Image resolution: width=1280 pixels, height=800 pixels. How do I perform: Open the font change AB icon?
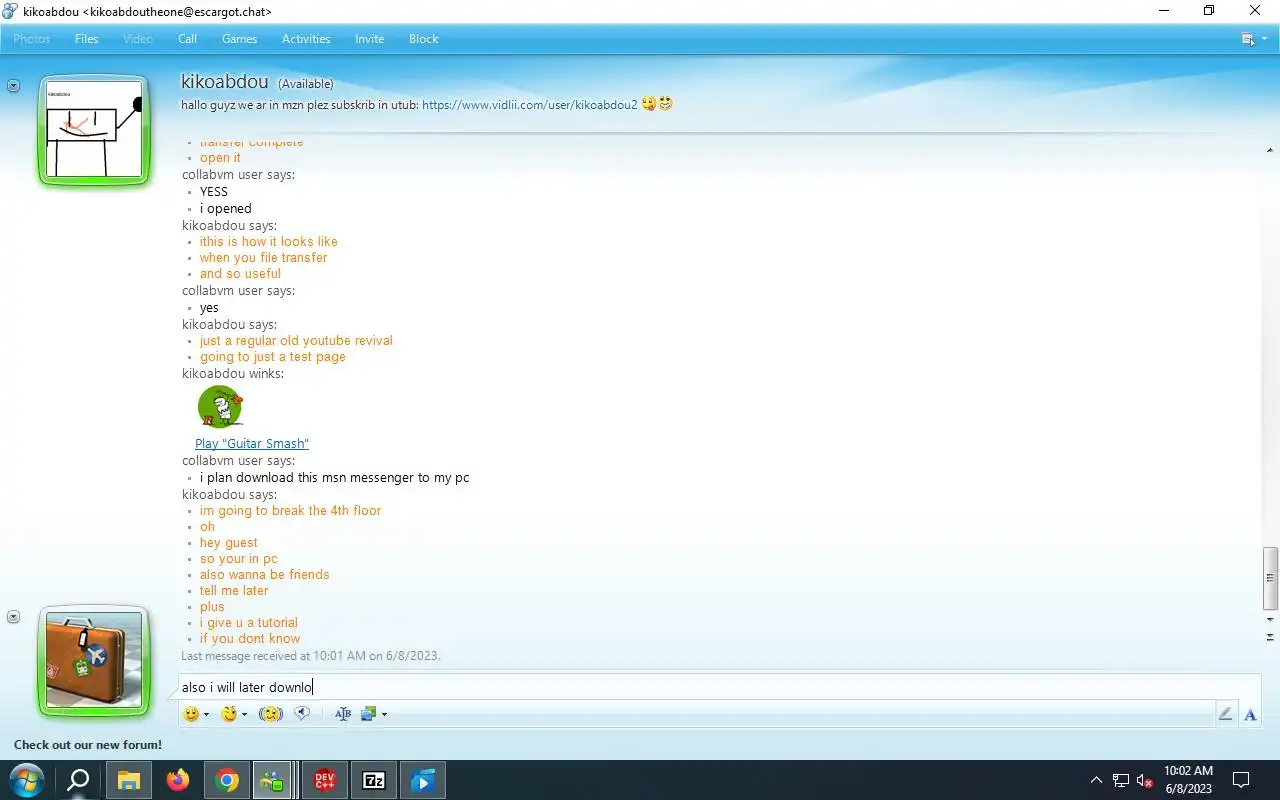[x=343, y=714]
